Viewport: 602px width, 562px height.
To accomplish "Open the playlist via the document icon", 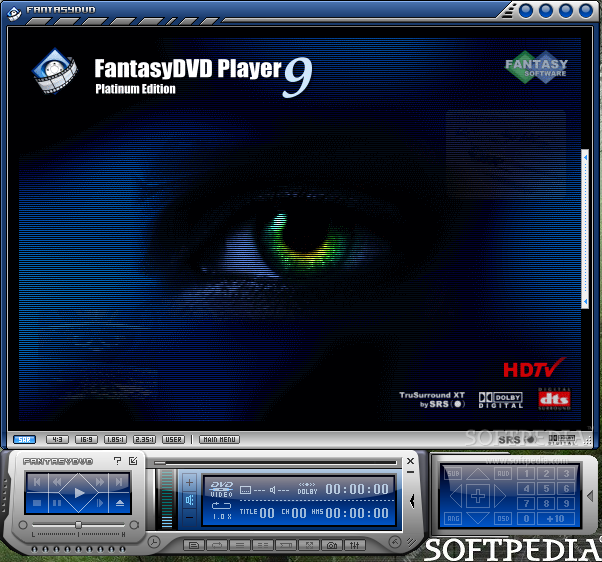I will tap(194, 545).
